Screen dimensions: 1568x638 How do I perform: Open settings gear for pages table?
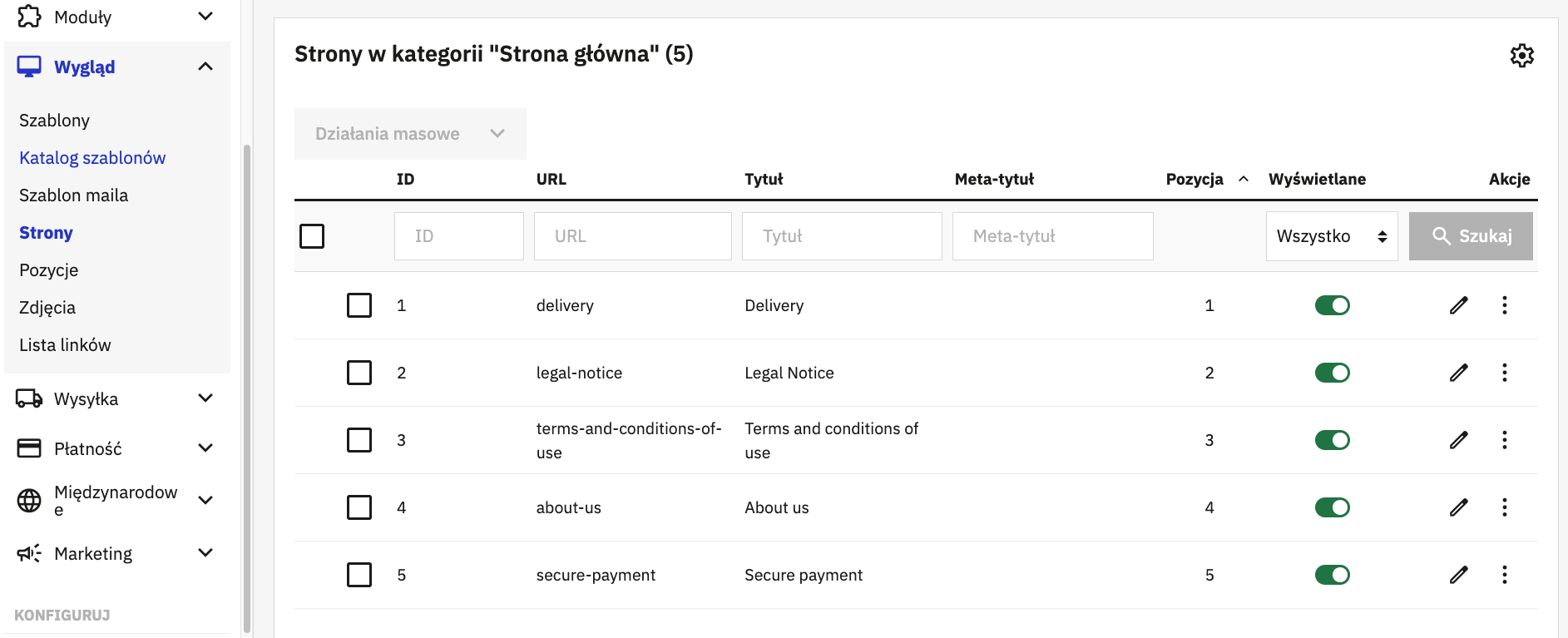point(1521,56)
